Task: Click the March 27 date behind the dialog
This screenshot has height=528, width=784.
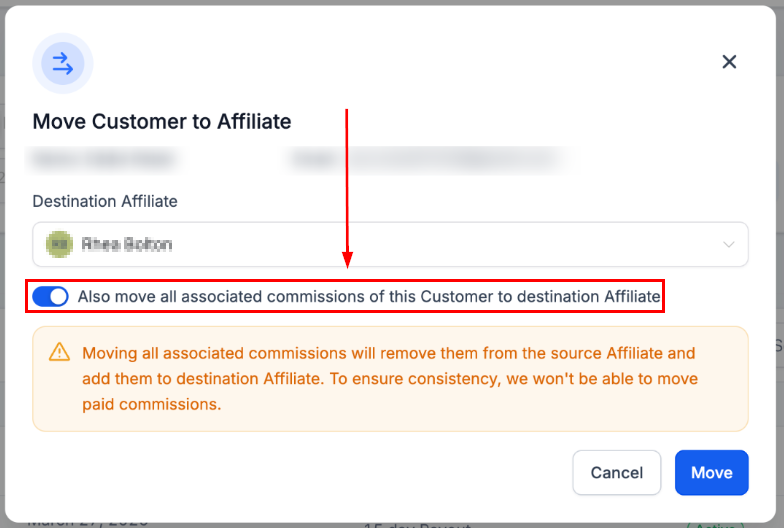Action: tap(88, 521)
